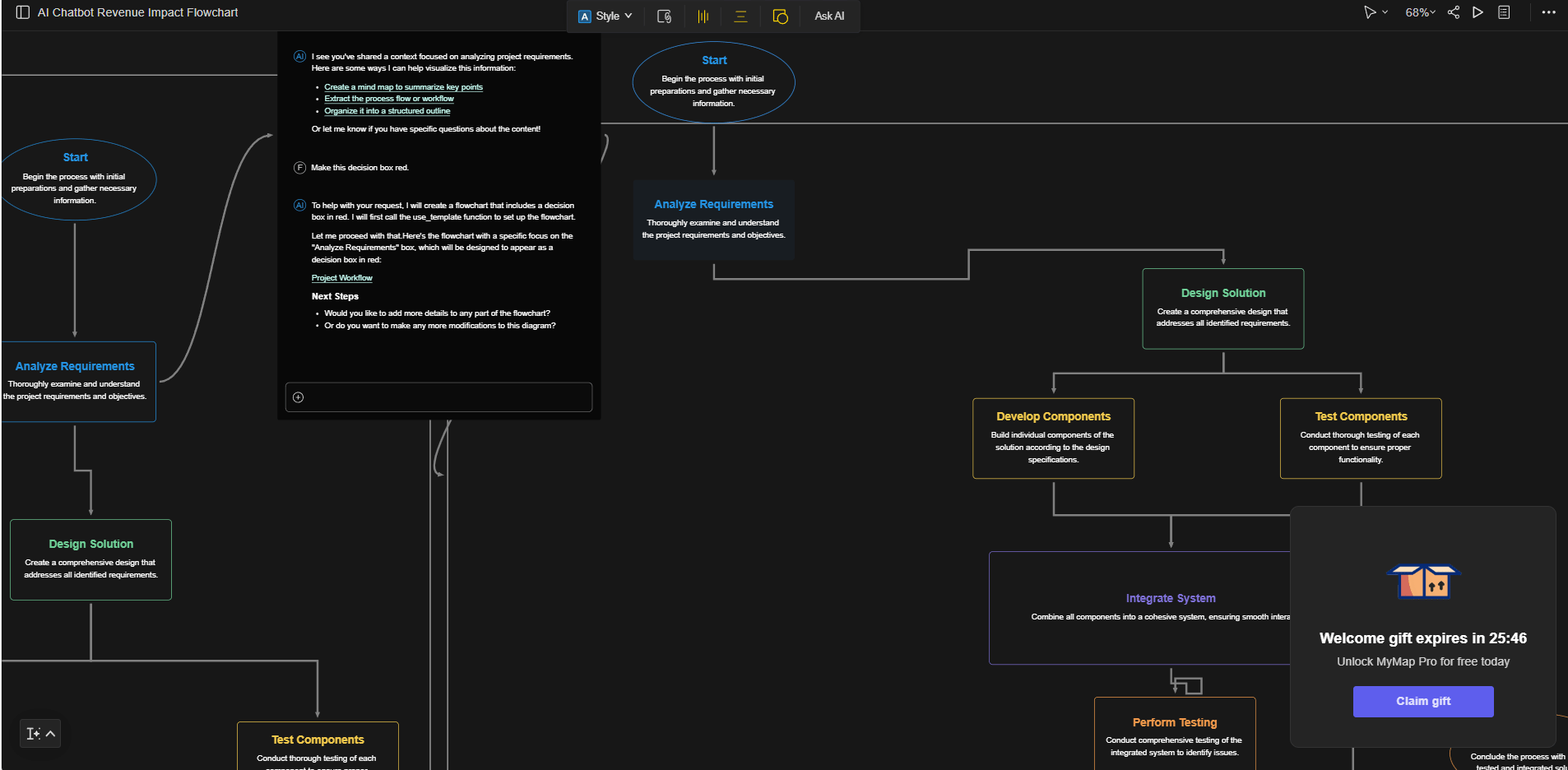Open more options via the ellipsis icon
Screen dimensions: 1568x770
tap(1547, 12)
